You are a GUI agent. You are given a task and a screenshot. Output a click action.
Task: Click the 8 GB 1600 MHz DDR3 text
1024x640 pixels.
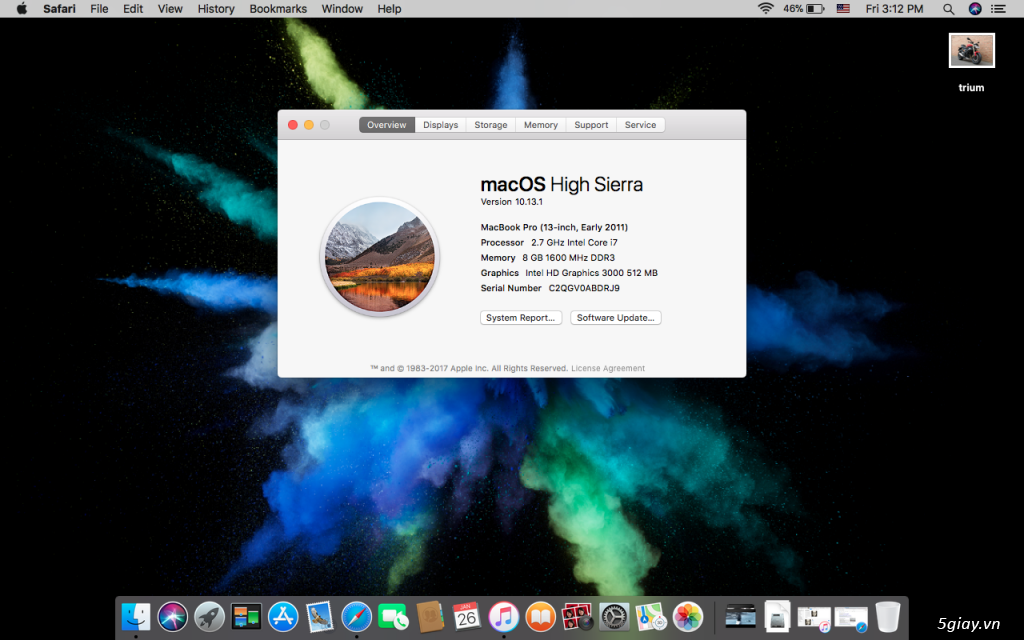(x=568, y=258)
